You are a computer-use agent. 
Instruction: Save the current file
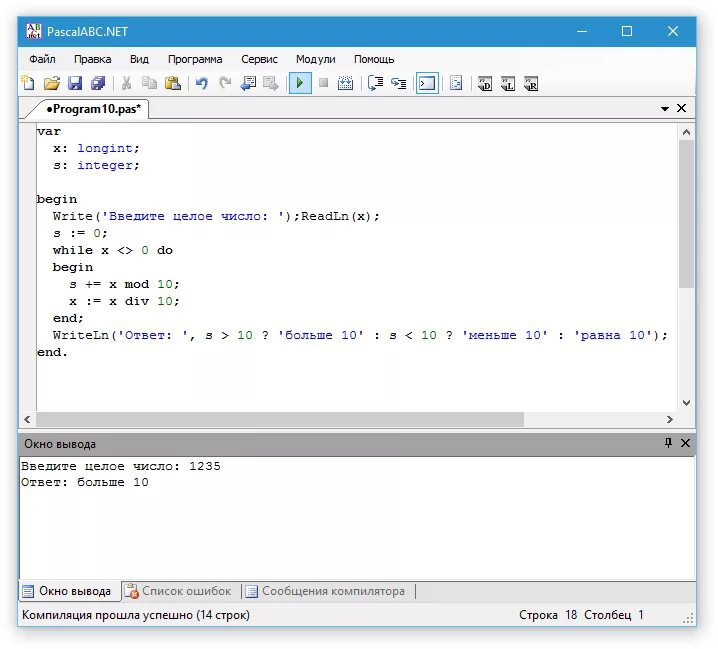pyautogui.click(x=75, y=83)
